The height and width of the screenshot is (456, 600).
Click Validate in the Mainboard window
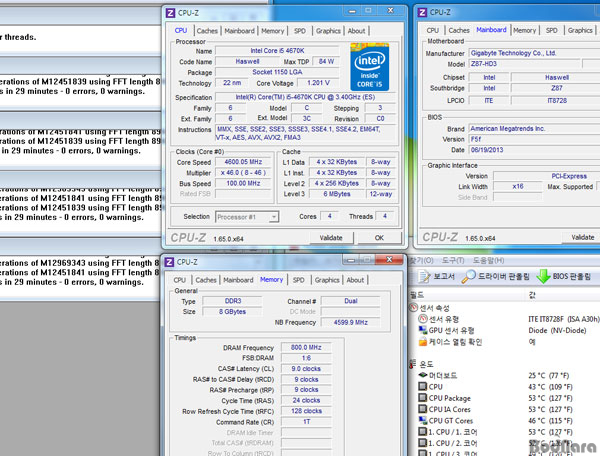coord(582,237)
